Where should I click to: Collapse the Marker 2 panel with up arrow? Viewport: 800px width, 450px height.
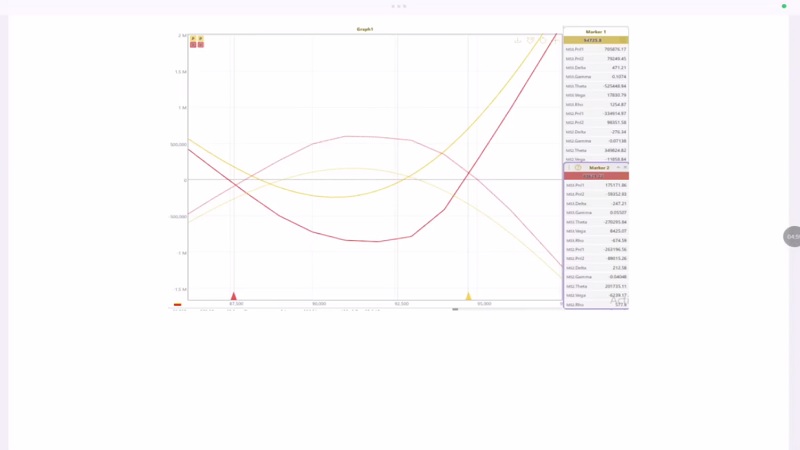pyautogui.click(x=617, y=167)
